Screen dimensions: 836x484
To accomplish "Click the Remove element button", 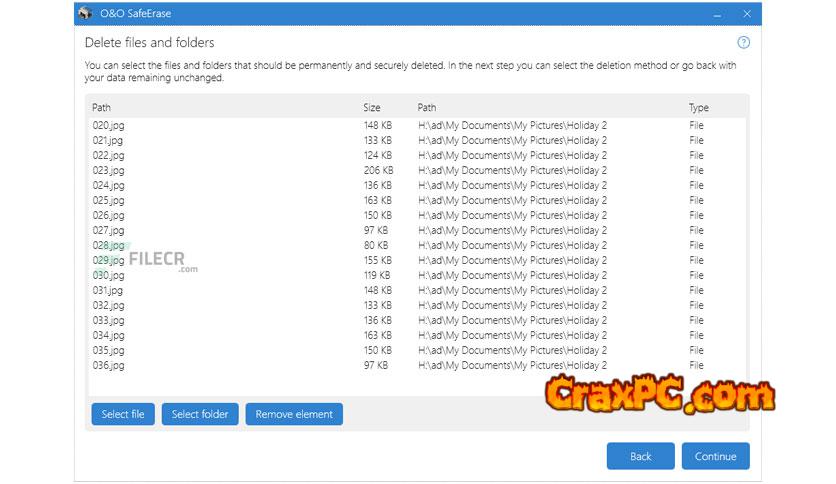I will pos(294,414).
